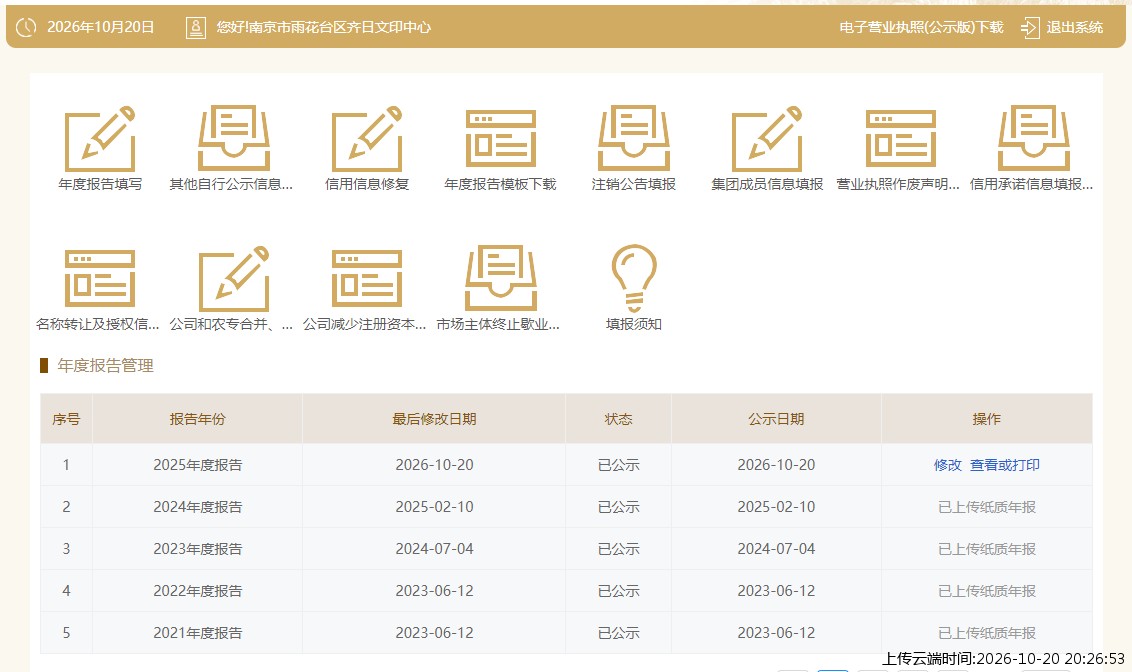Click 公示日期 column header
1132x672 pixels.
[776, 419]
